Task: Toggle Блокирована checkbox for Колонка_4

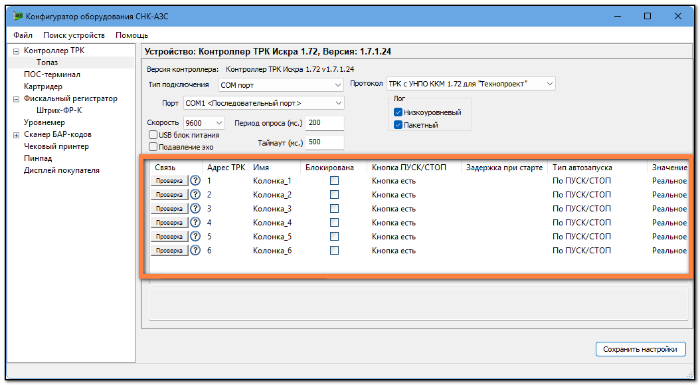Action: pos(334,222)
